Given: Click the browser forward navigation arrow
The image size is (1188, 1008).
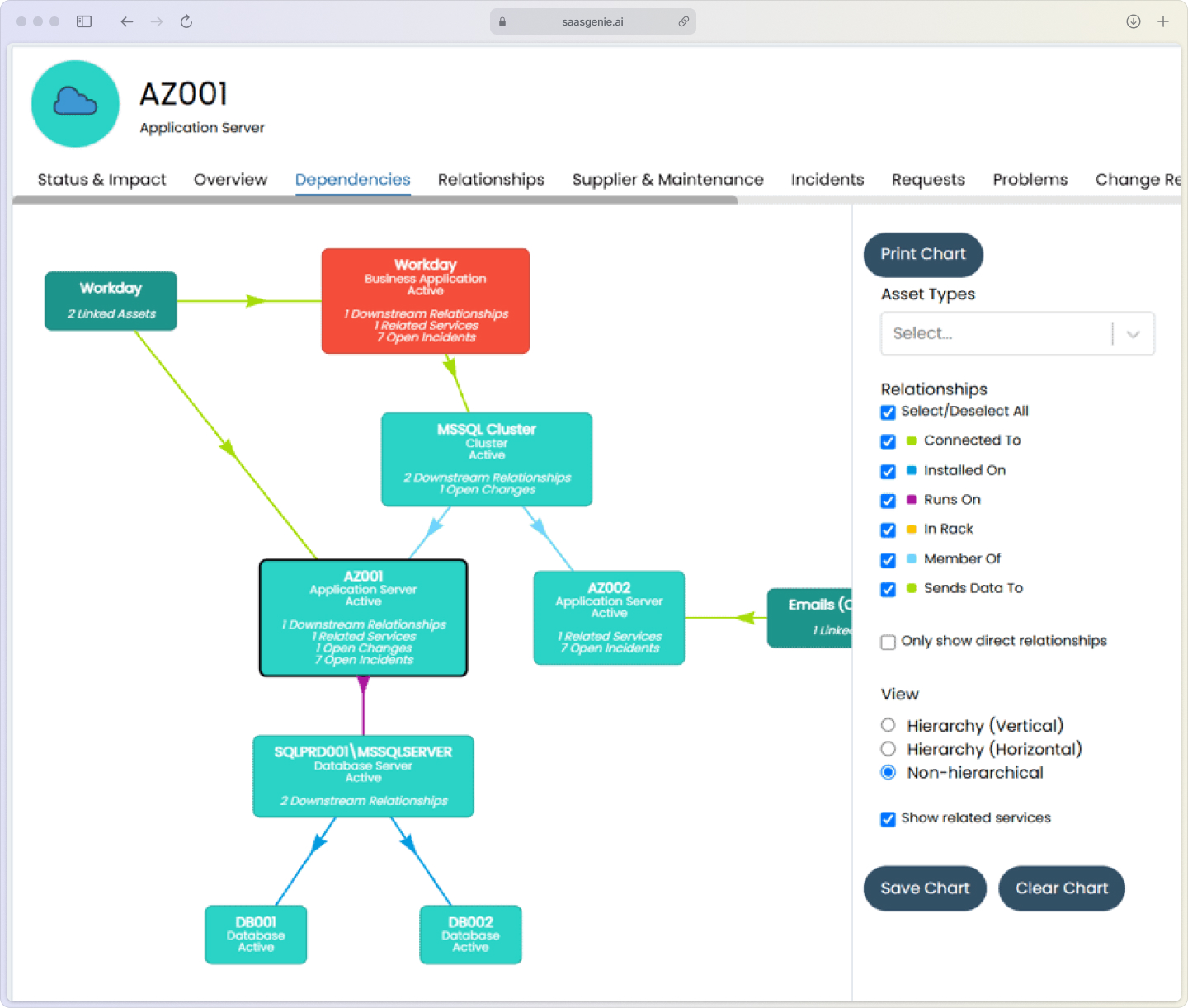Looking at the screenshot, I should click(x=157, y=21).
